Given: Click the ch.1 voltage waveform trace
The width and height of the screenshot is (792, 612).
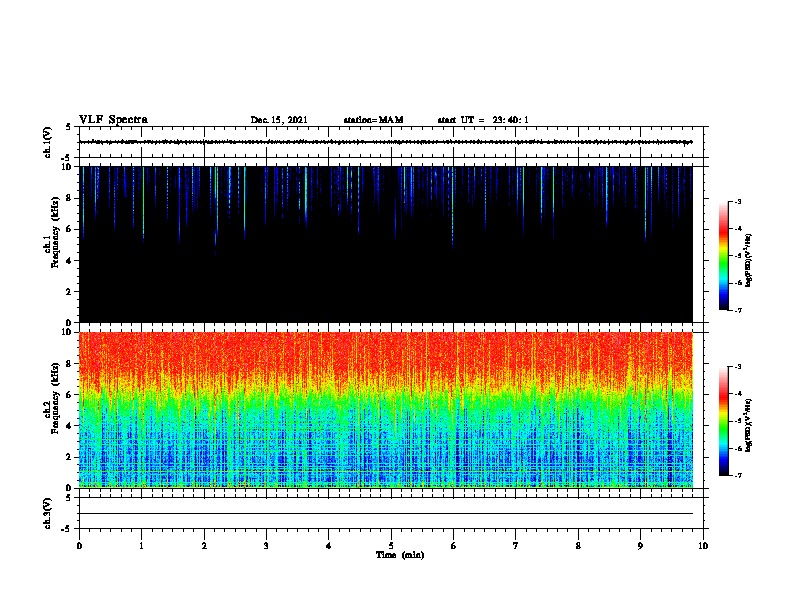Looking at the screenshot, I should click(x=386, y=142).
